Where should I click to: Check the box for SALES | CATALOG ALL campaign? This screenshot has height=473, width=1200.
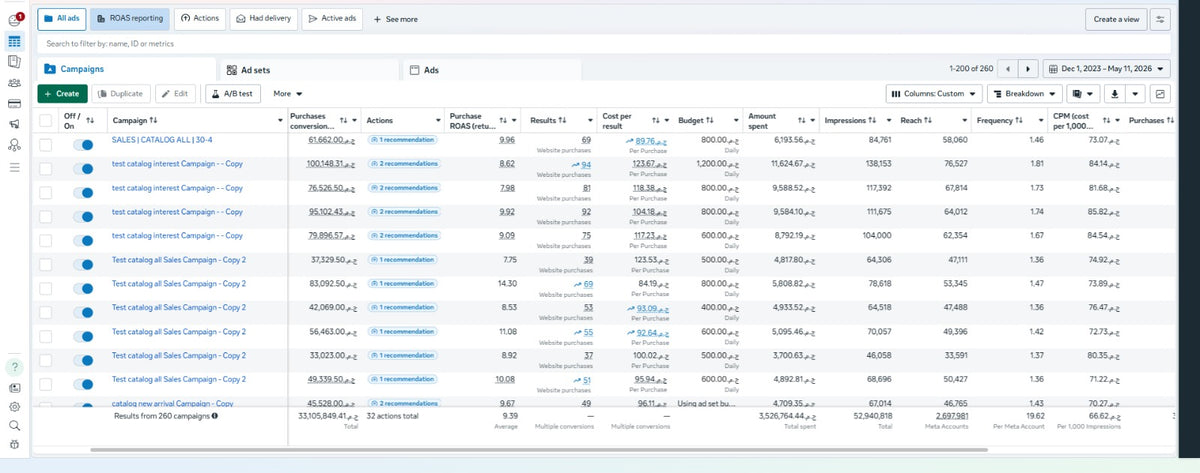45,145
